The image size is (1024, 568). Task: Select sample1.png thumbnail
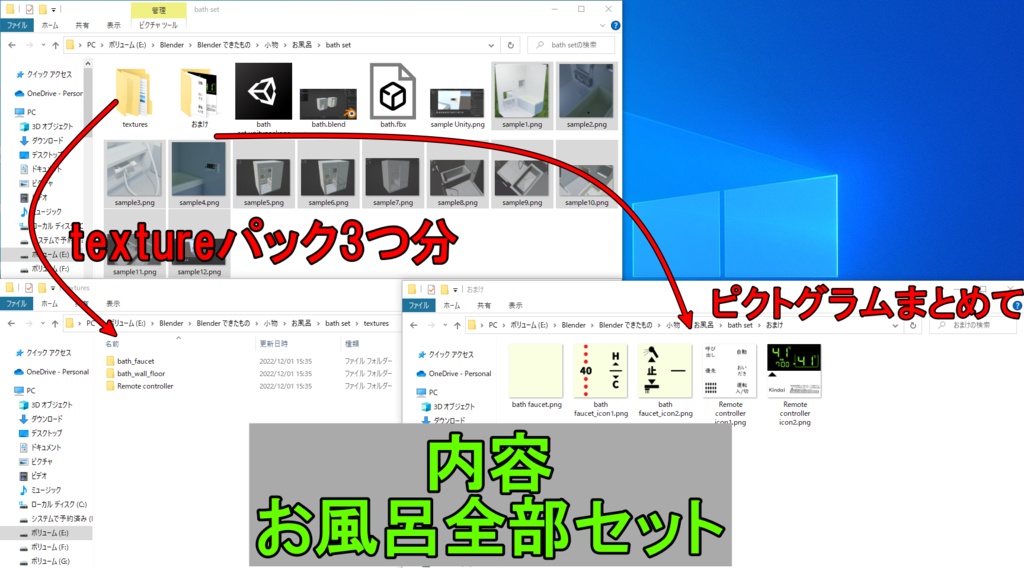pos(522,91)
